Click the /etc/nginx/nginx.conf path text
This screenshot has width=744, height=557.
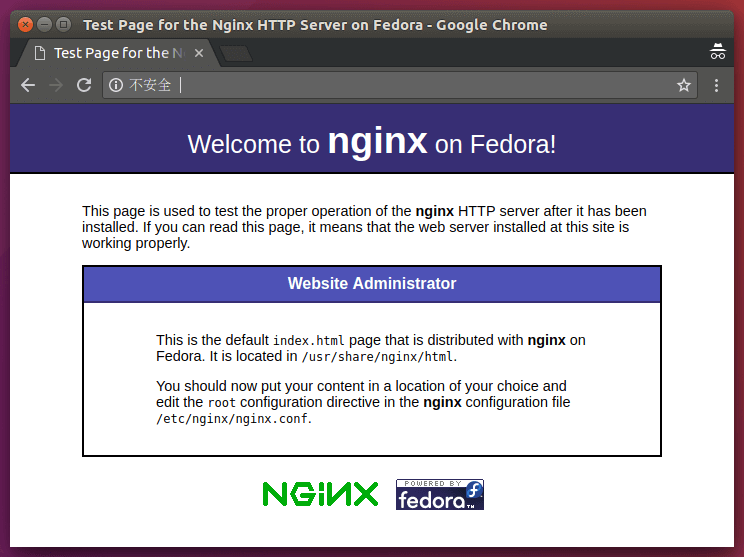[x=232, y=419]
